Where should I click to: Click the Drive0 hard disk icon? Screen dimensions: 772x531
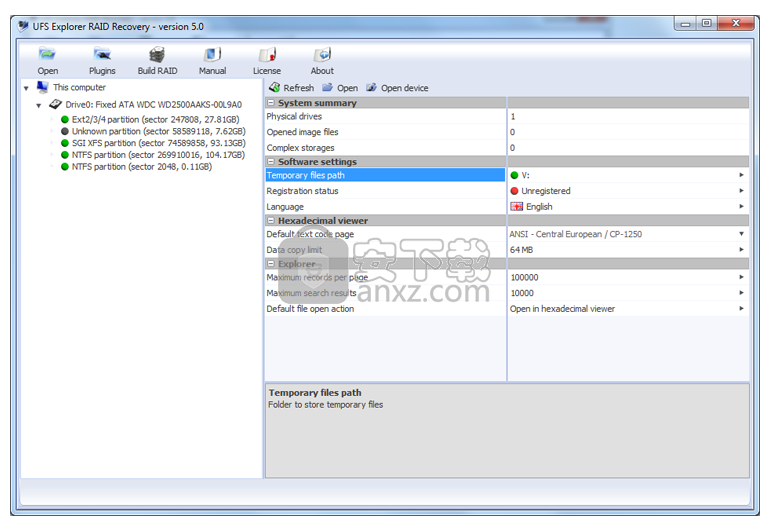pos(55,104)
